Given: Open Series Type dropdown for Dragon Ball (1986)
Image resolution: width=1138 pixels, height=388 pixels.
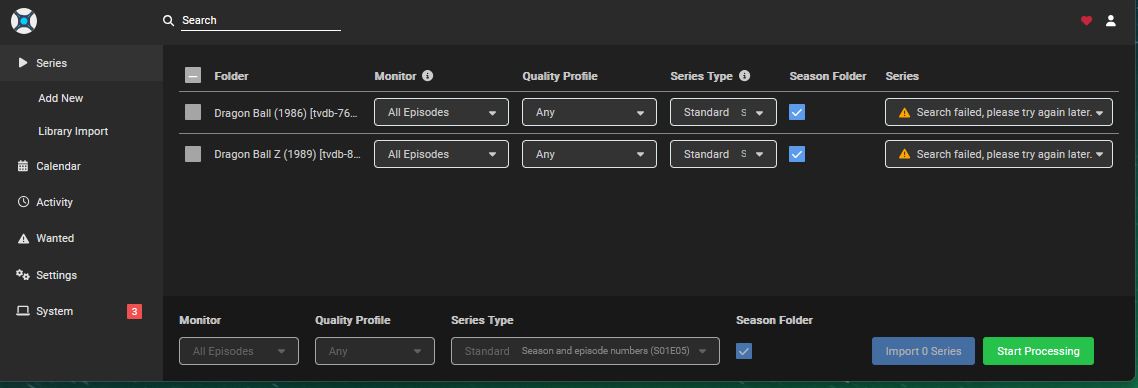Looking at the screenshot, I should pos(724,112).
